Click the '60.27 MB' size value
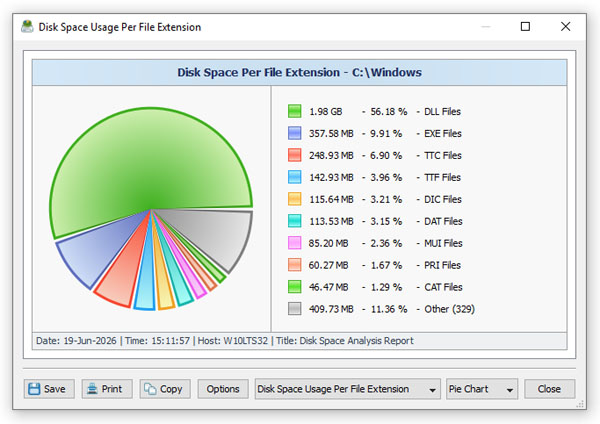Screen dimensions: 600x424 [x=329, y=265]
